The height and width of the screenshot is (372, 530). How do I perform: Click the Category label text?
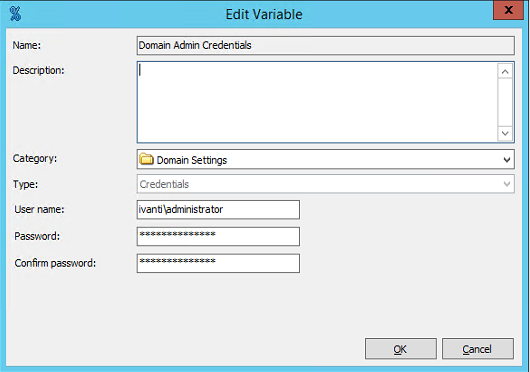pos(35,158)
